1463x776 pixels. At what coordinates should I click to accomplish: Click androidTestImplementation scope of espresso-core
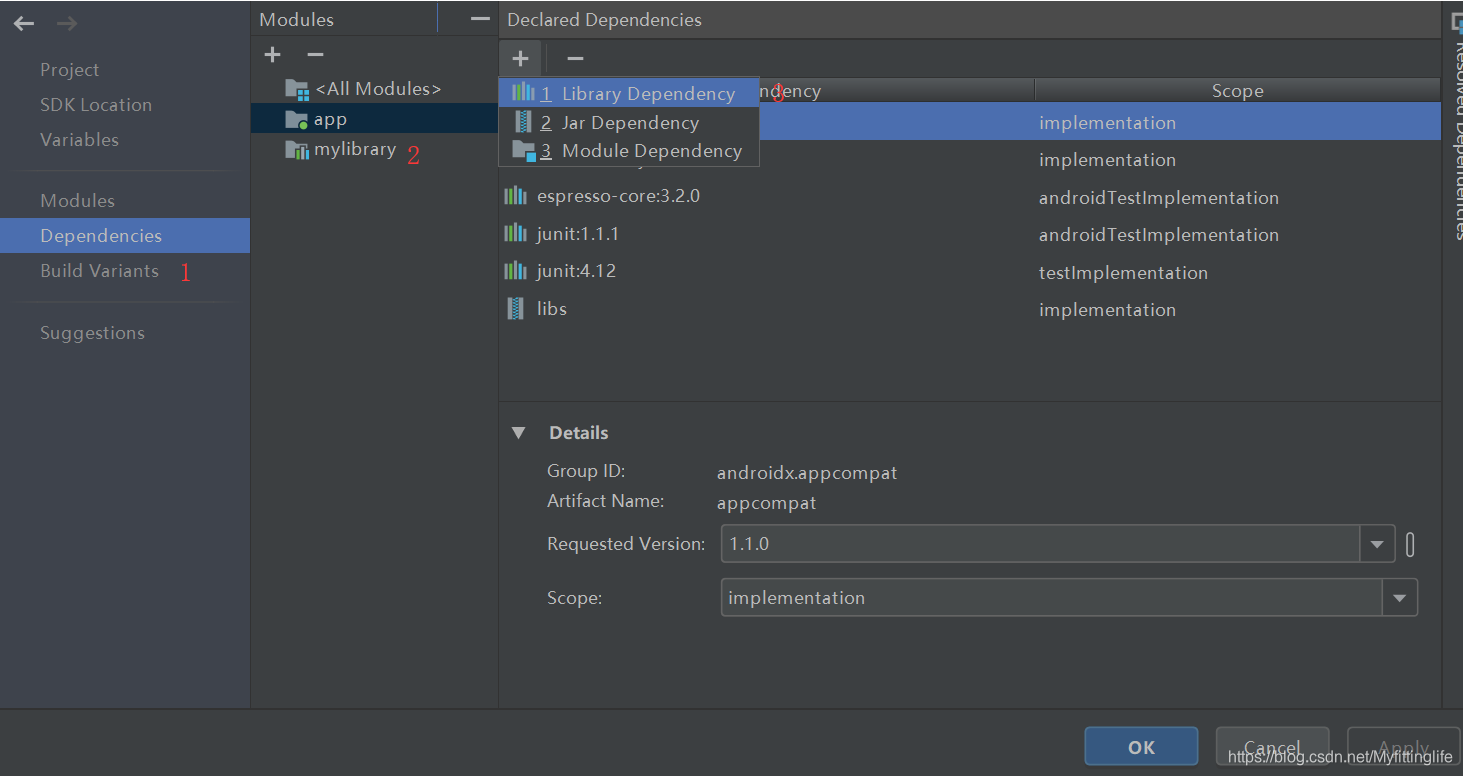pyautogui.click(x=1158, y=197)
